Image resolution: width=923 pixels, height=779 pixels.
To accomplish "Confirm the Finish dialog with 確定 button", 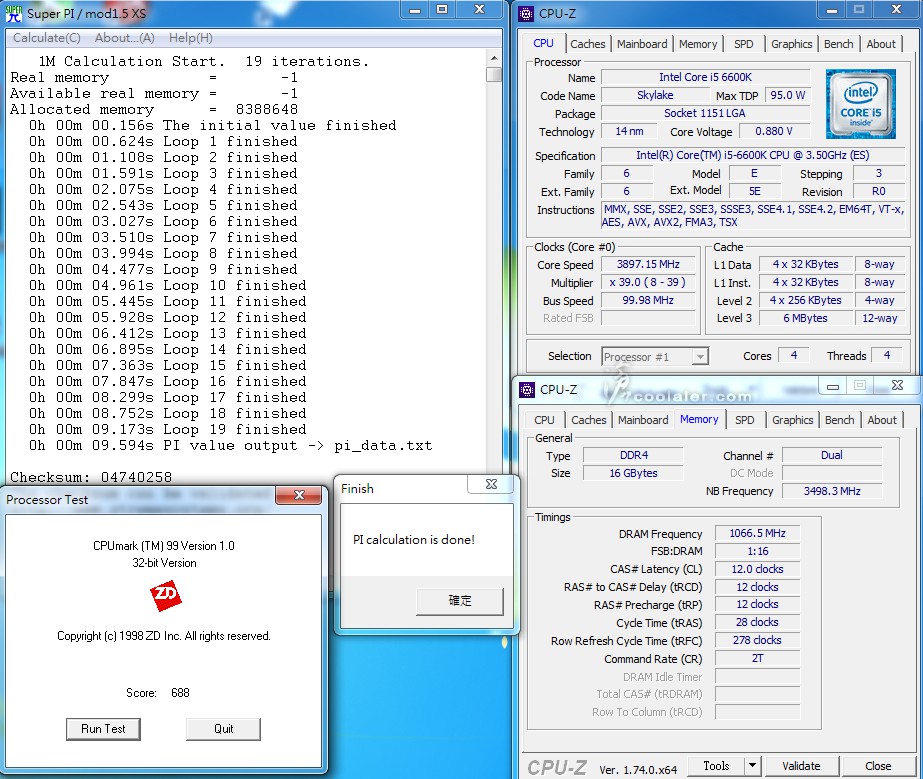I will (x=460, y=601).
